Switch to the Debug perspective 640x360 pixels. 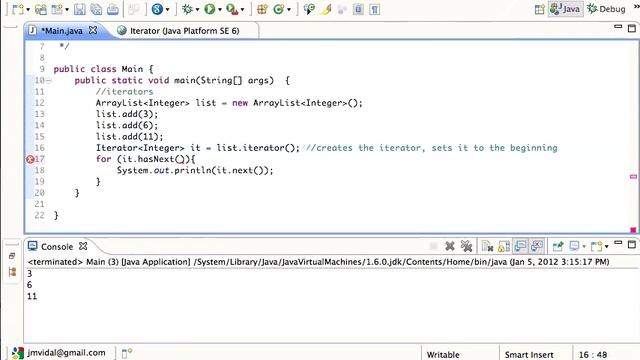point(606,9)
